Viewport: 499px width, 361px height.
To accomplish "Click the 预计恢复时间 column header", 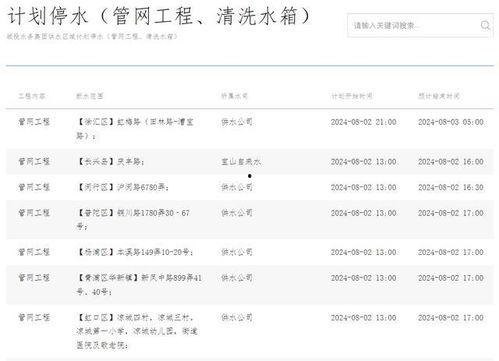I will (439, 96).
